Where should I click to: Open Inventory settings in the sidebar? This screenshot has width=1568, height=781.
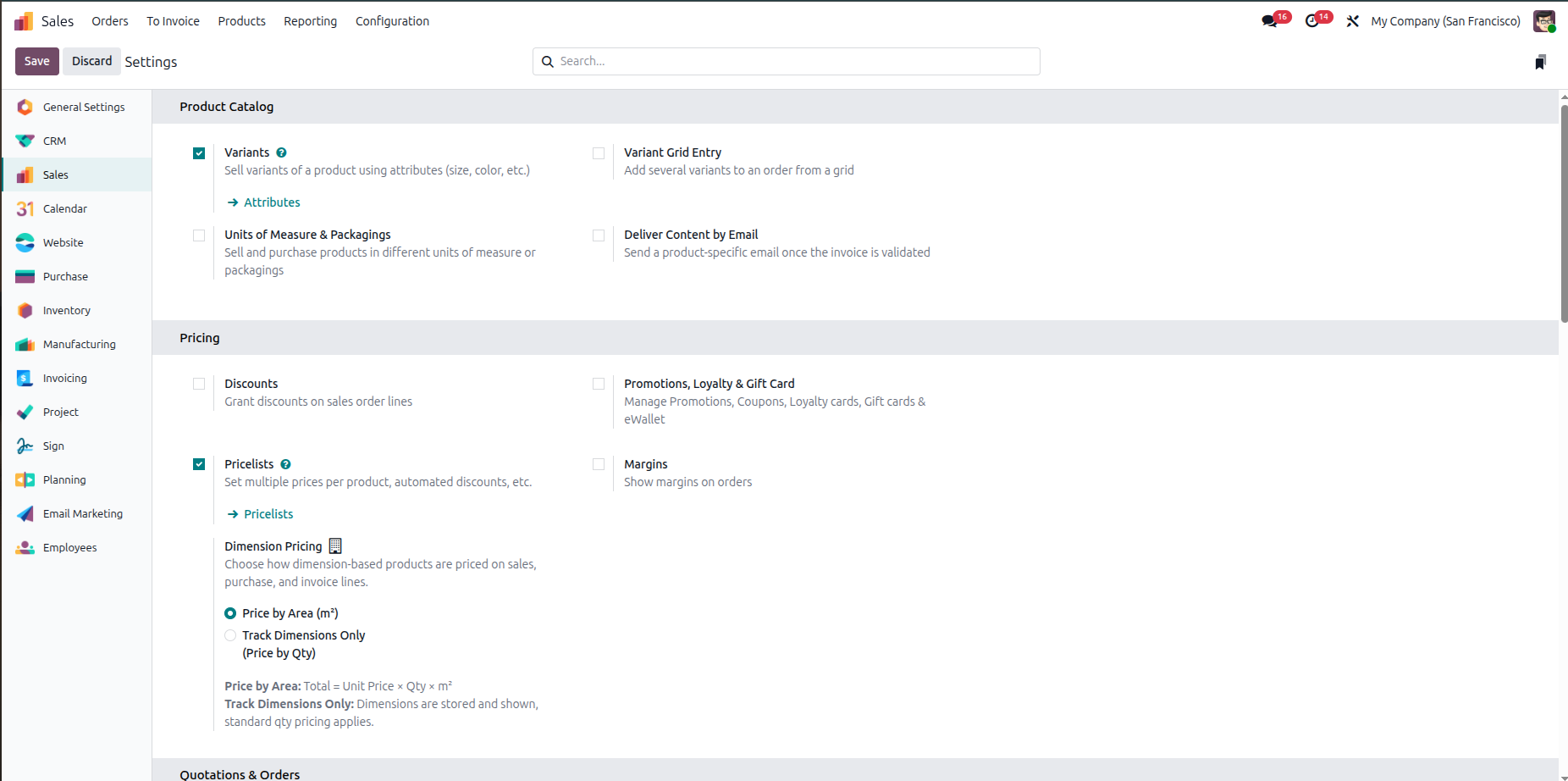[x=77, y=310]
